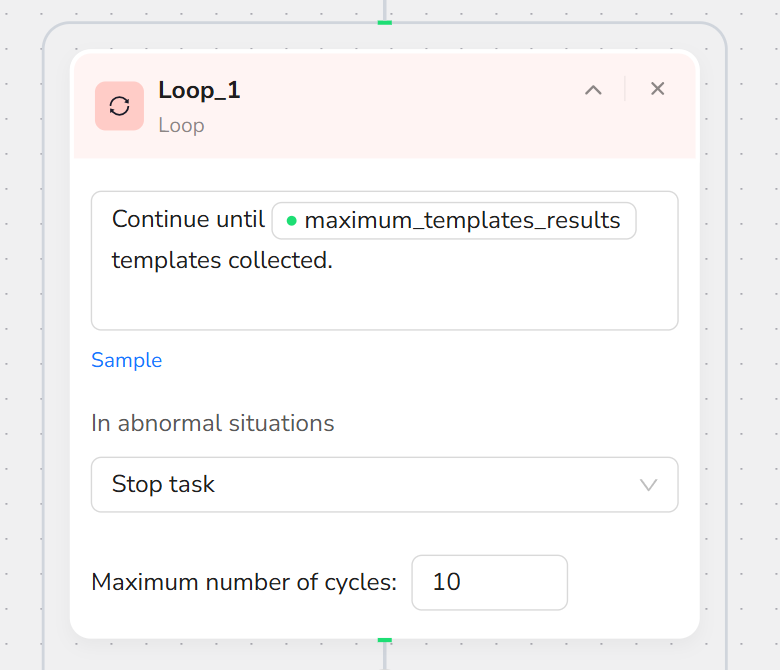Edit the Maximum number of cycles field
This screenshot has height=670, width=780.
(x=489, y=582)
